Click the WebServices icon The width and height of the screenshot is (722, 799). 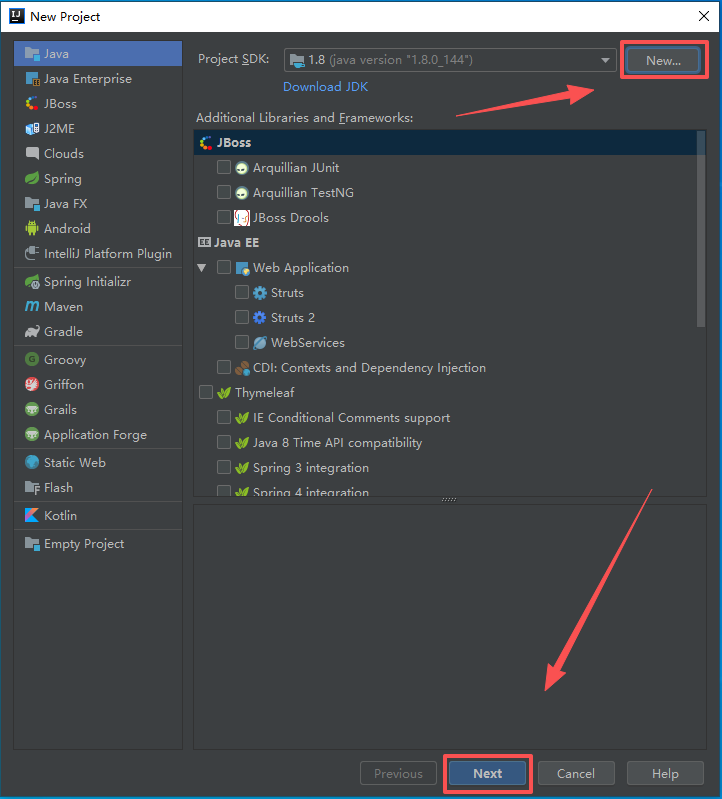[x=260, y=342]
